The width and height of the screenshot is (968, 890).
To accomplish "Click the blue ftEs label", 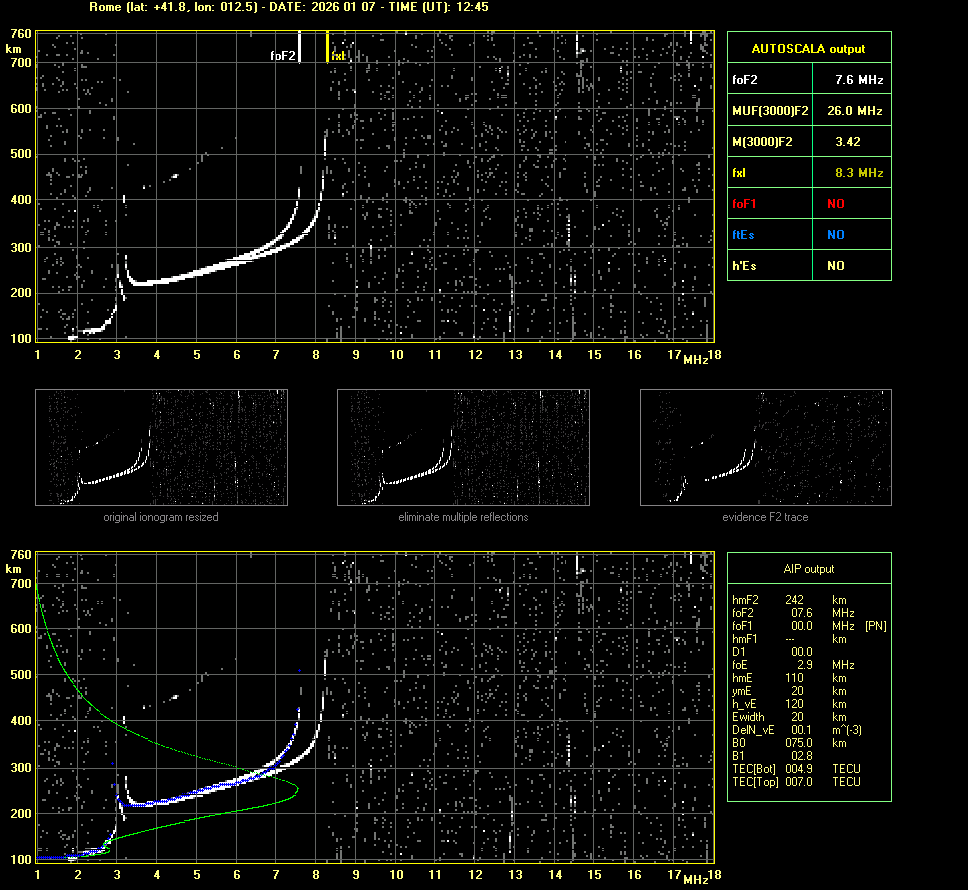I will coord(743,235).
